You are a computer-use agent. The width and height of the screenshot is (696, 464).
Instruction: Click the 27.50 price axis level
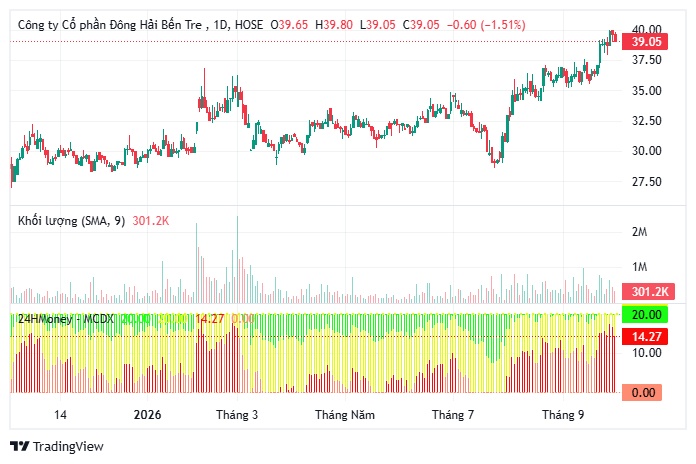point(647,182)
